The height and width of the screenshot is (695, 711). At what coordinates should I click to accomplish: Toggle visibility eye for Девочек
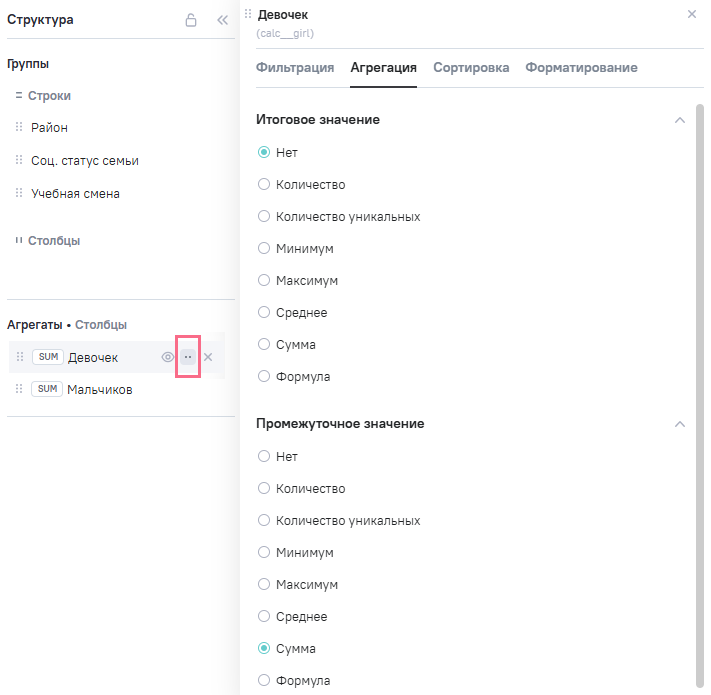click(168, 357)
